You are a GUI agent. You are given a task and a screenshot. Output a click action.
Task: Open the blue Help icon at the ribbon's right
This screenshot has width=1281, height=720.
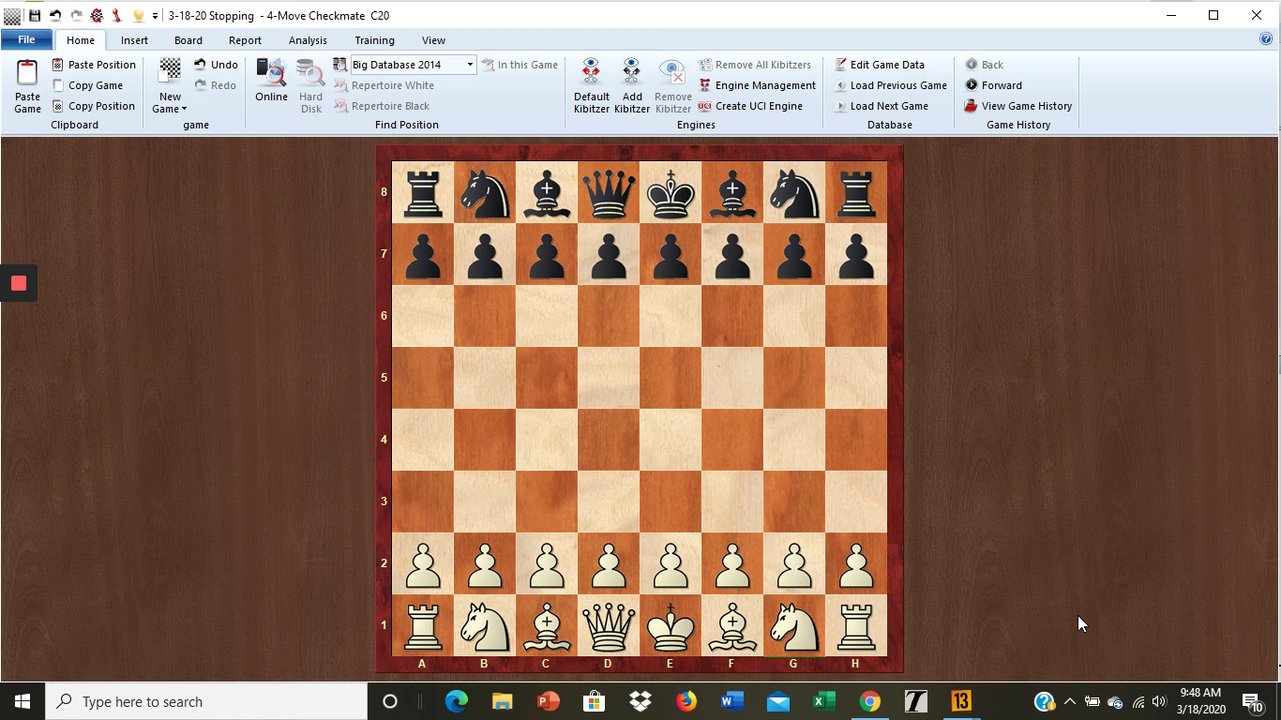1266,40
